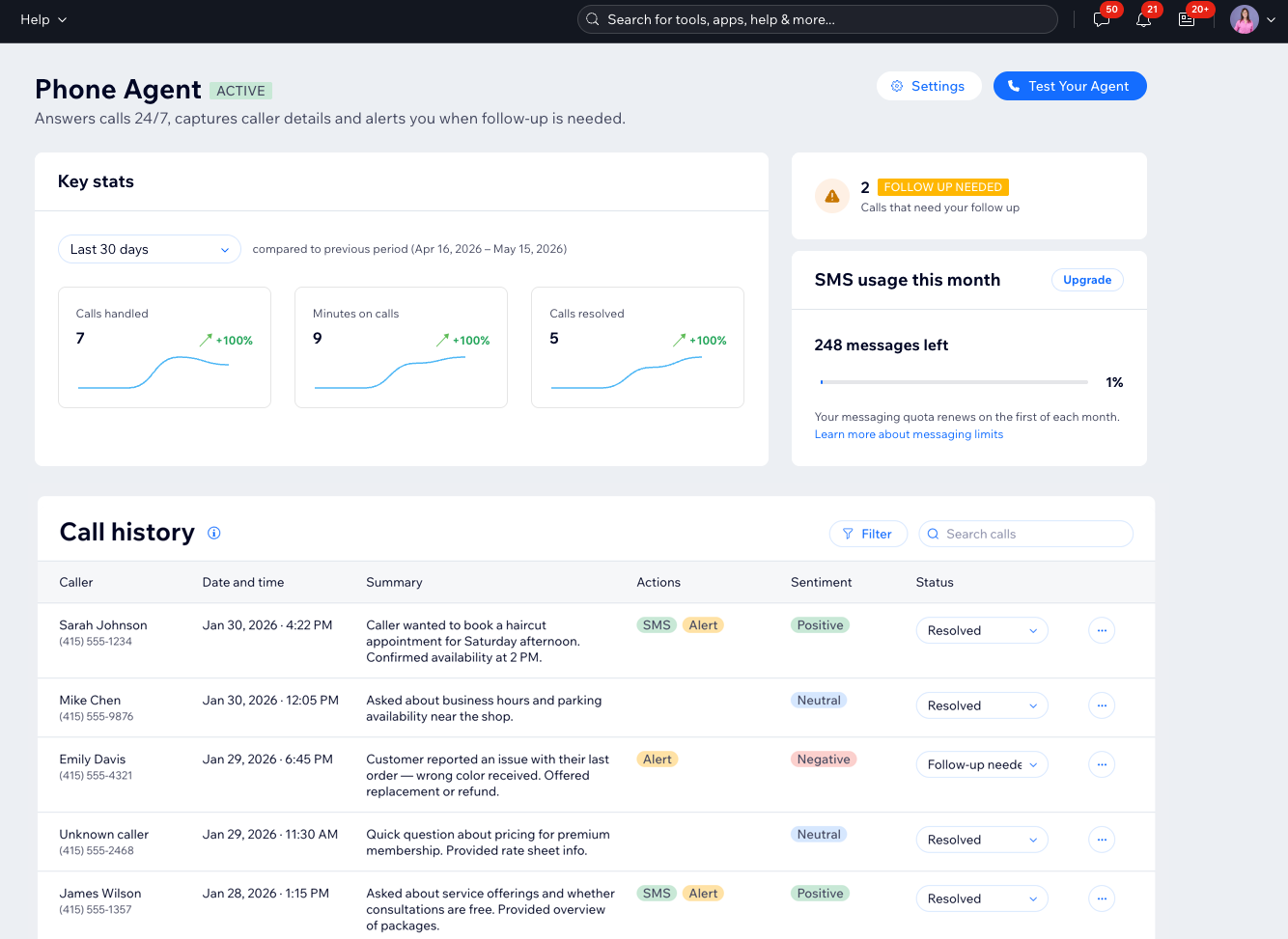Click the Calls handled stat card
Image resolution: width=1288 pixels, height=939 pixels.
click(x=164, y=347)
